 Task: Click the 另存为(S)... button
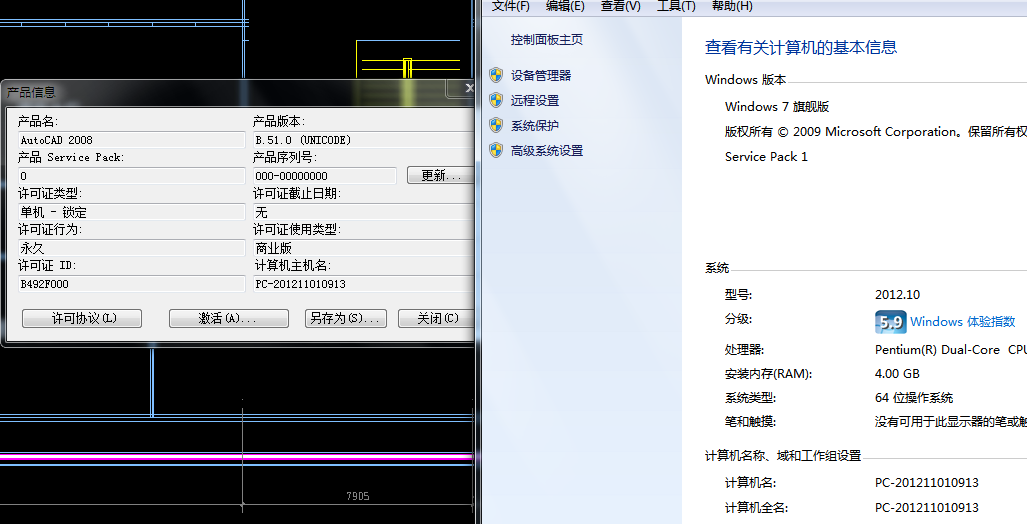coord(346,318)
